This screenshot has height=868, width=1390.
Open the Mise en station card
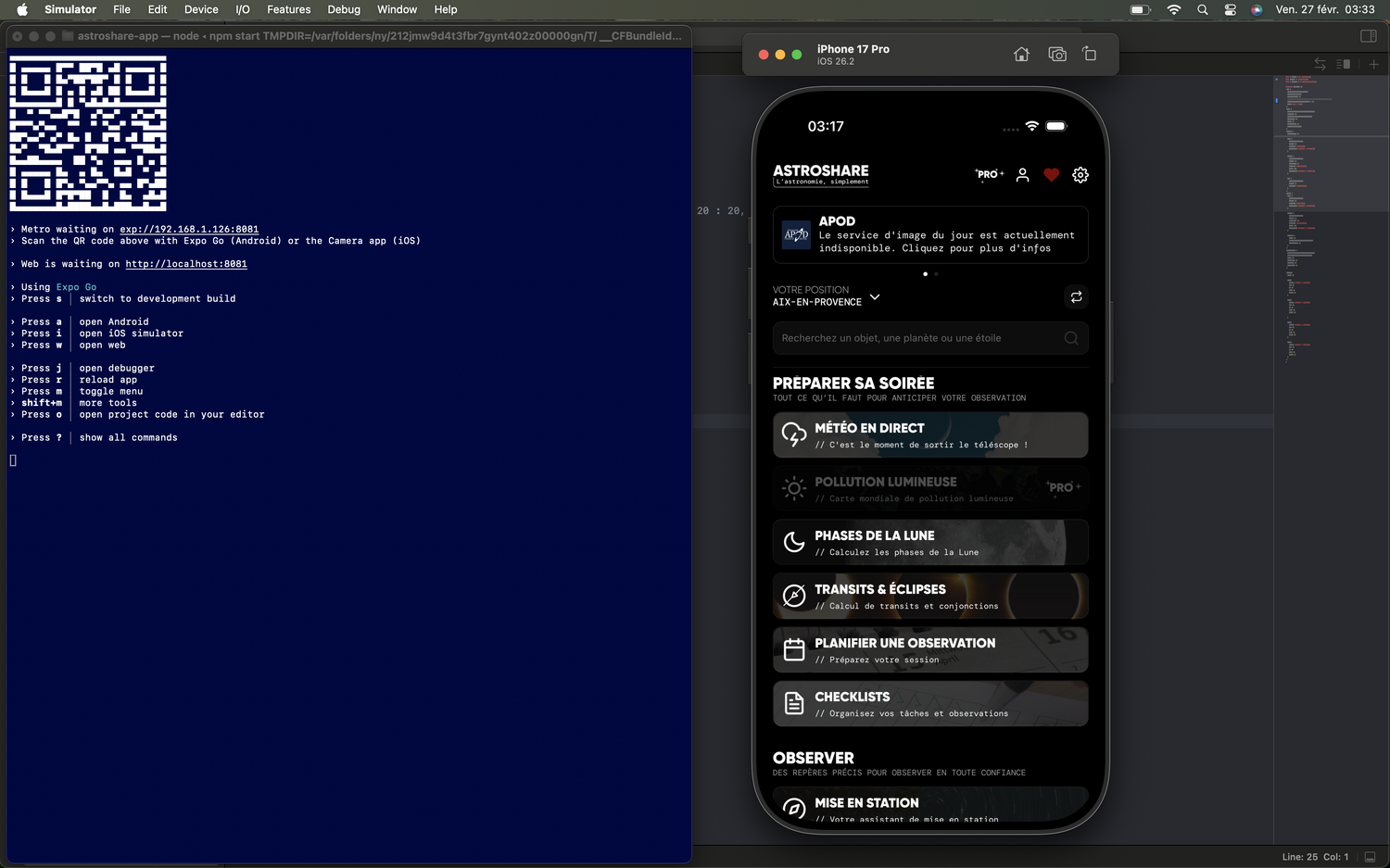[x=930, y=804]
